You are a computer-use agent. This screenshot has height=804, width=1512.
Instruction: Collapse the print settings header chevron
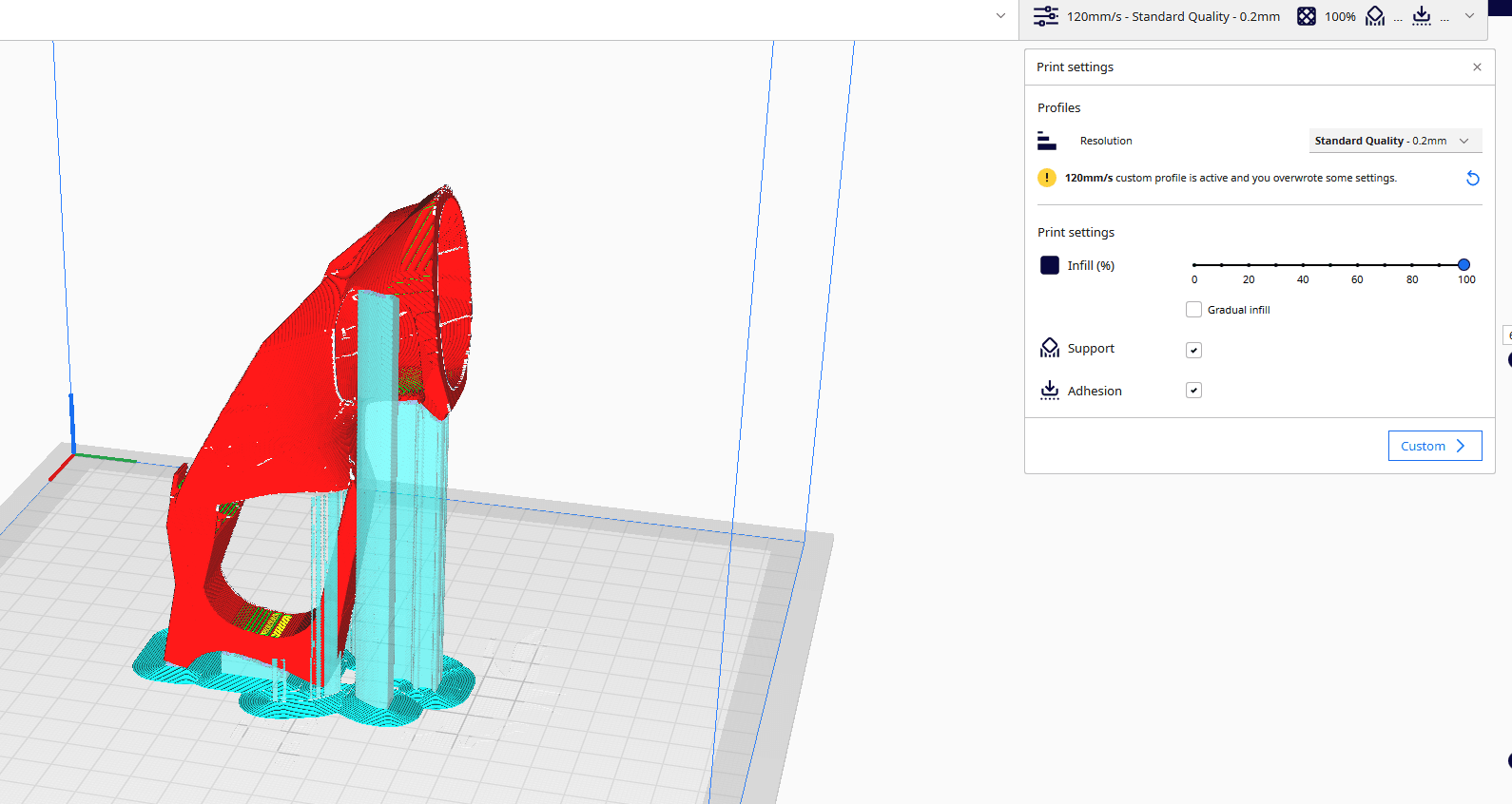(1469, 16)
